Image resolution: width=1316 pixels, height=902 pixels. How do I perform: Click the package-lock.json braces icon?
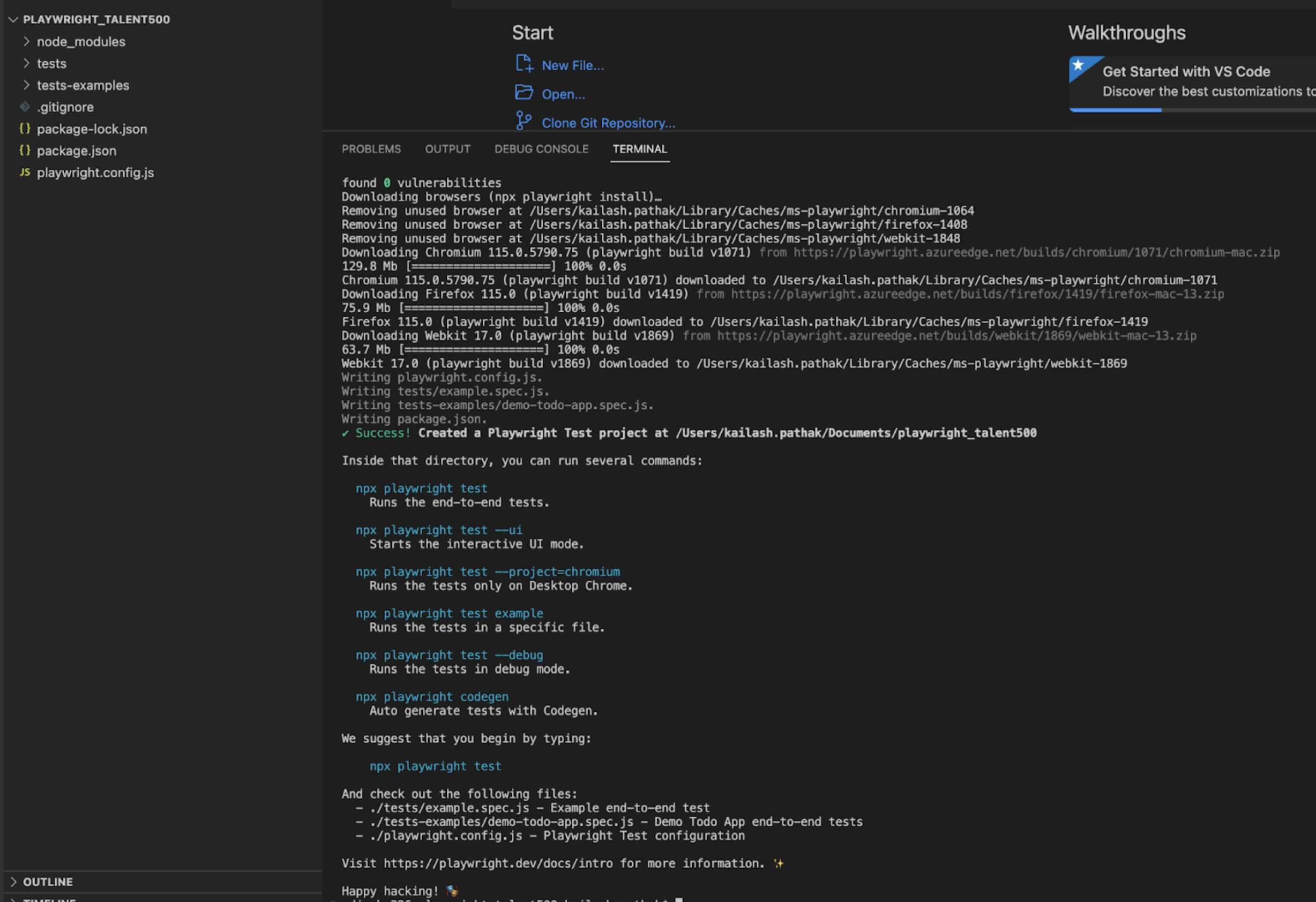tap(25, 129)
